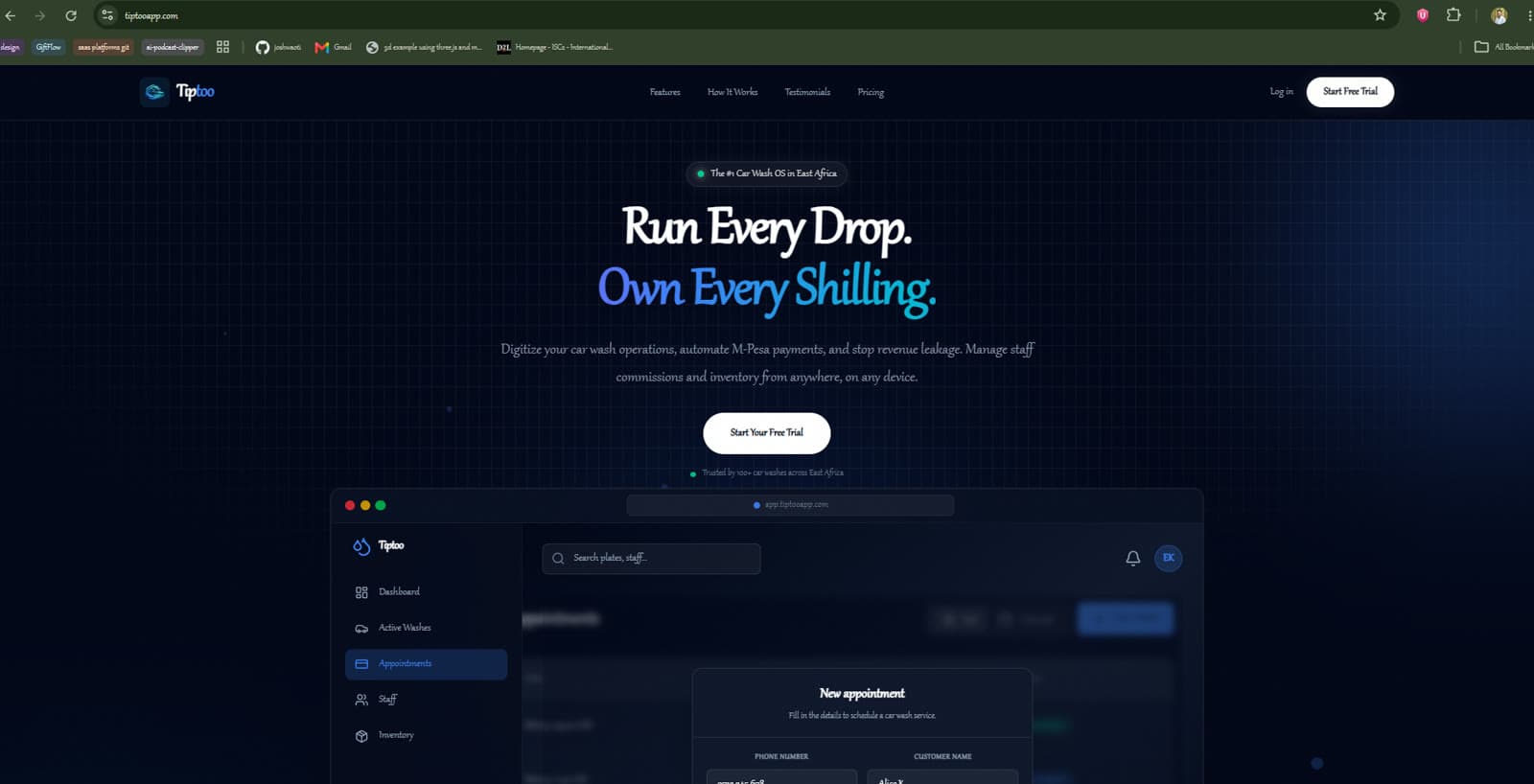Click the "Trusted by 100+ car washes" text
The image size is (1534, 784).
point(772,473)
